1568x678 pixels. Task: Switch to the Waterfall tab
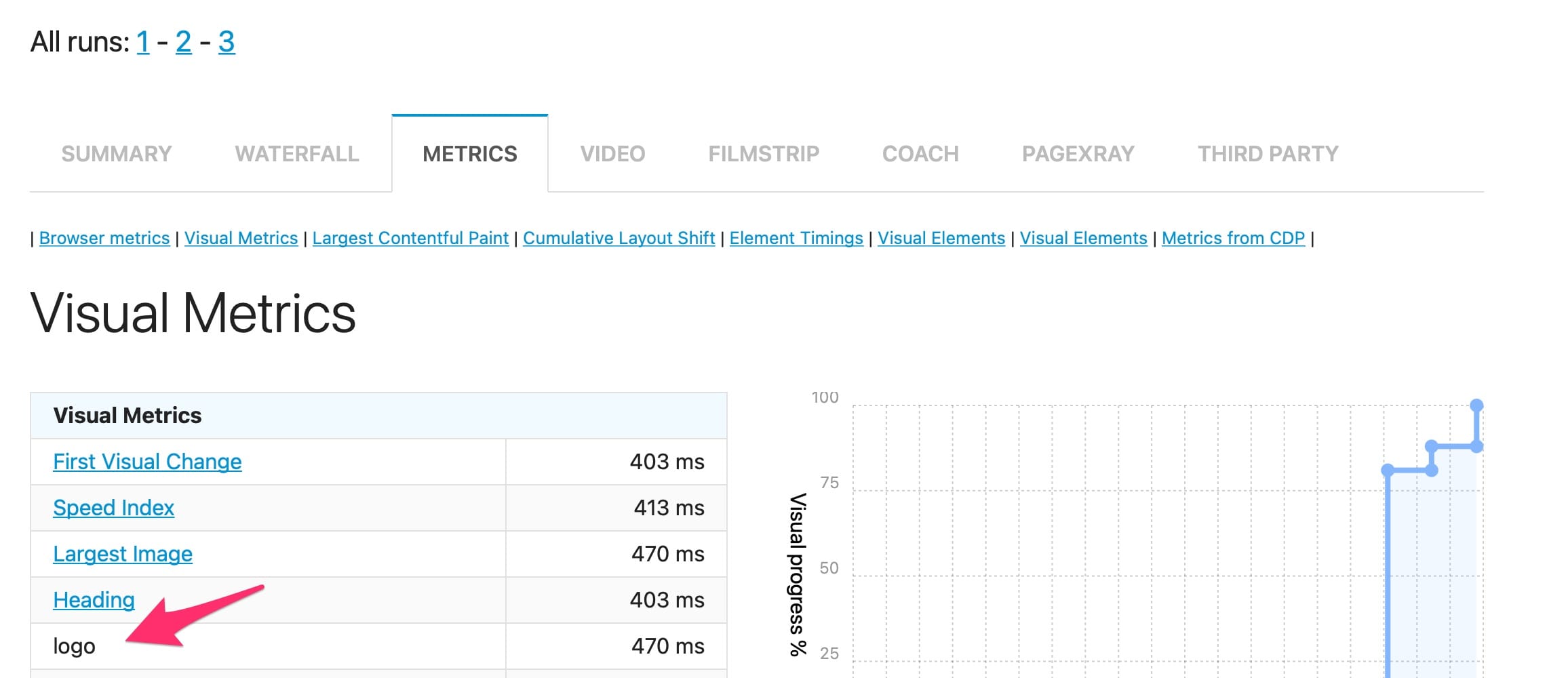(x=297, y=154)
